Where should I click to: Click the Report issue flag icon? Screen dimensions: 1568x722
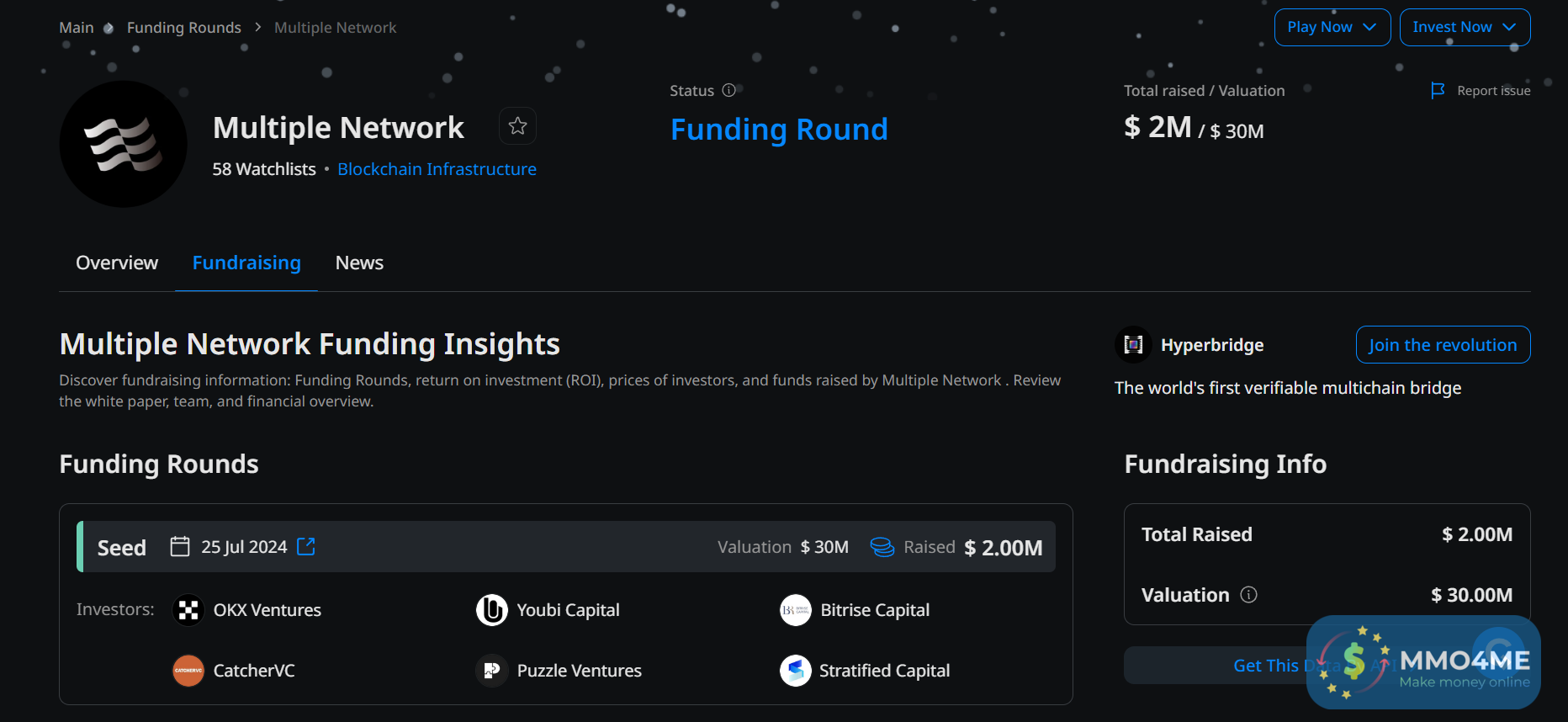[1438, 90]
